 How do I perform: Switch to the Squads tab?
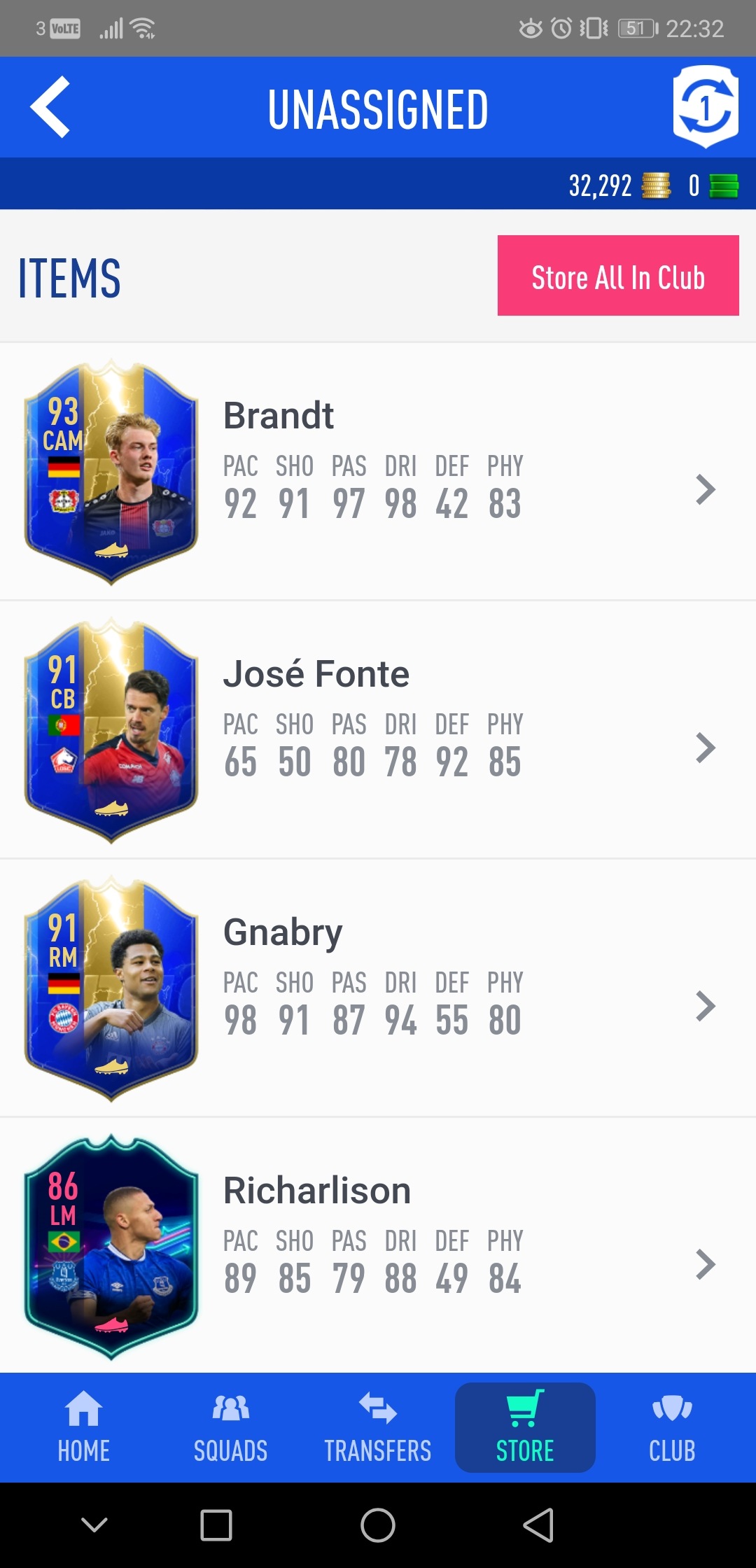(231, 1428)
